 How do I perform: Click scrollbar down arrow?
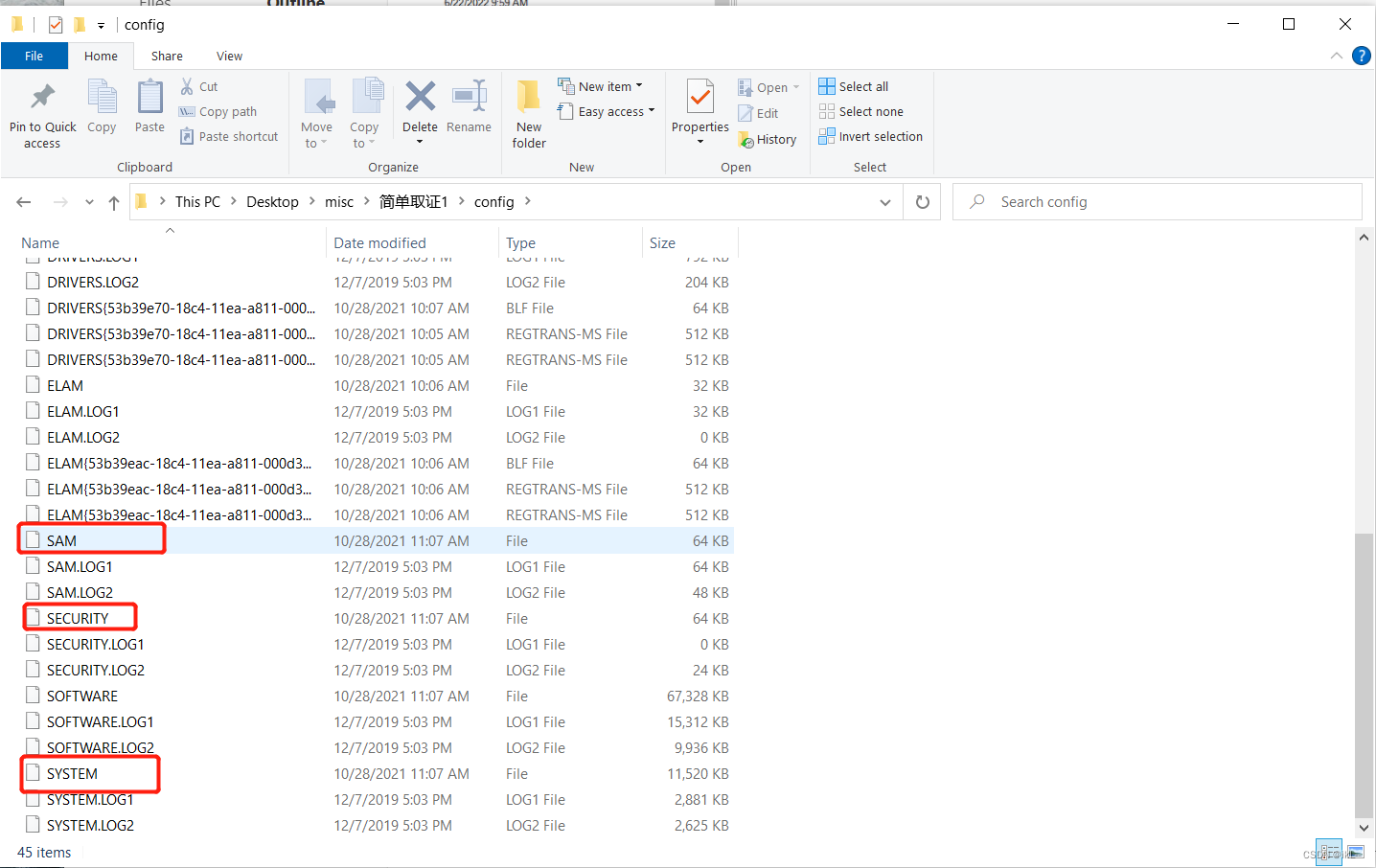click(1364, 828)
